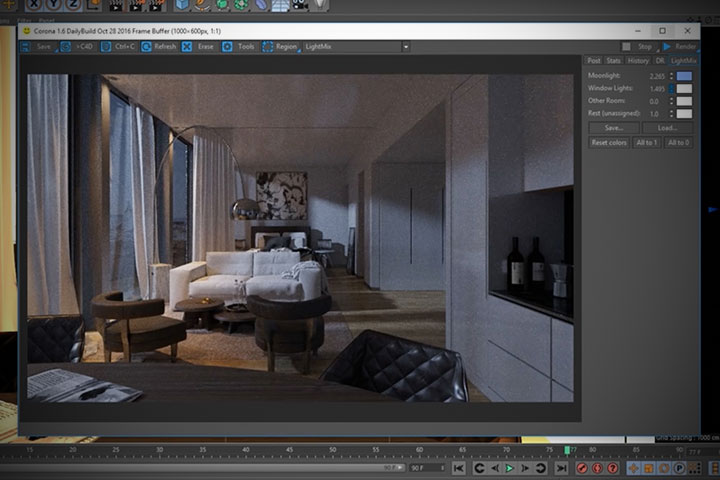Click the Render button
This screenshot has height=480, width=720.
[x=680, y=46]
